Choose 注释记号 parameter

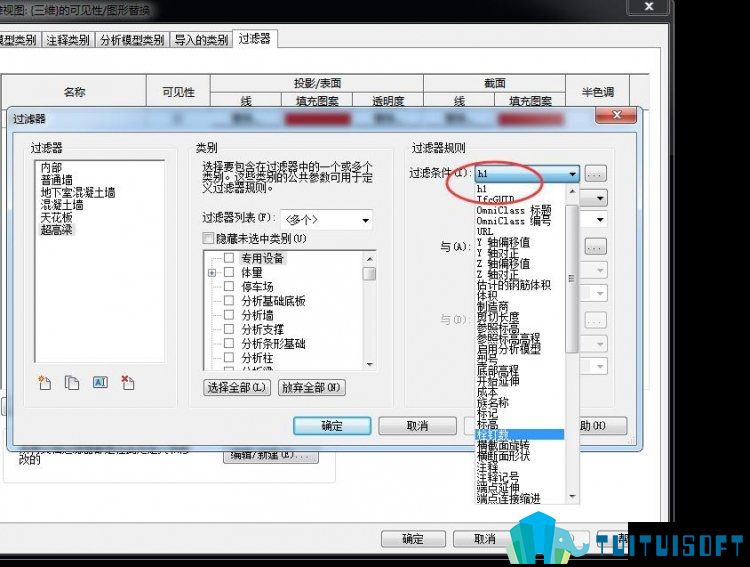click(x=498, y=477)
